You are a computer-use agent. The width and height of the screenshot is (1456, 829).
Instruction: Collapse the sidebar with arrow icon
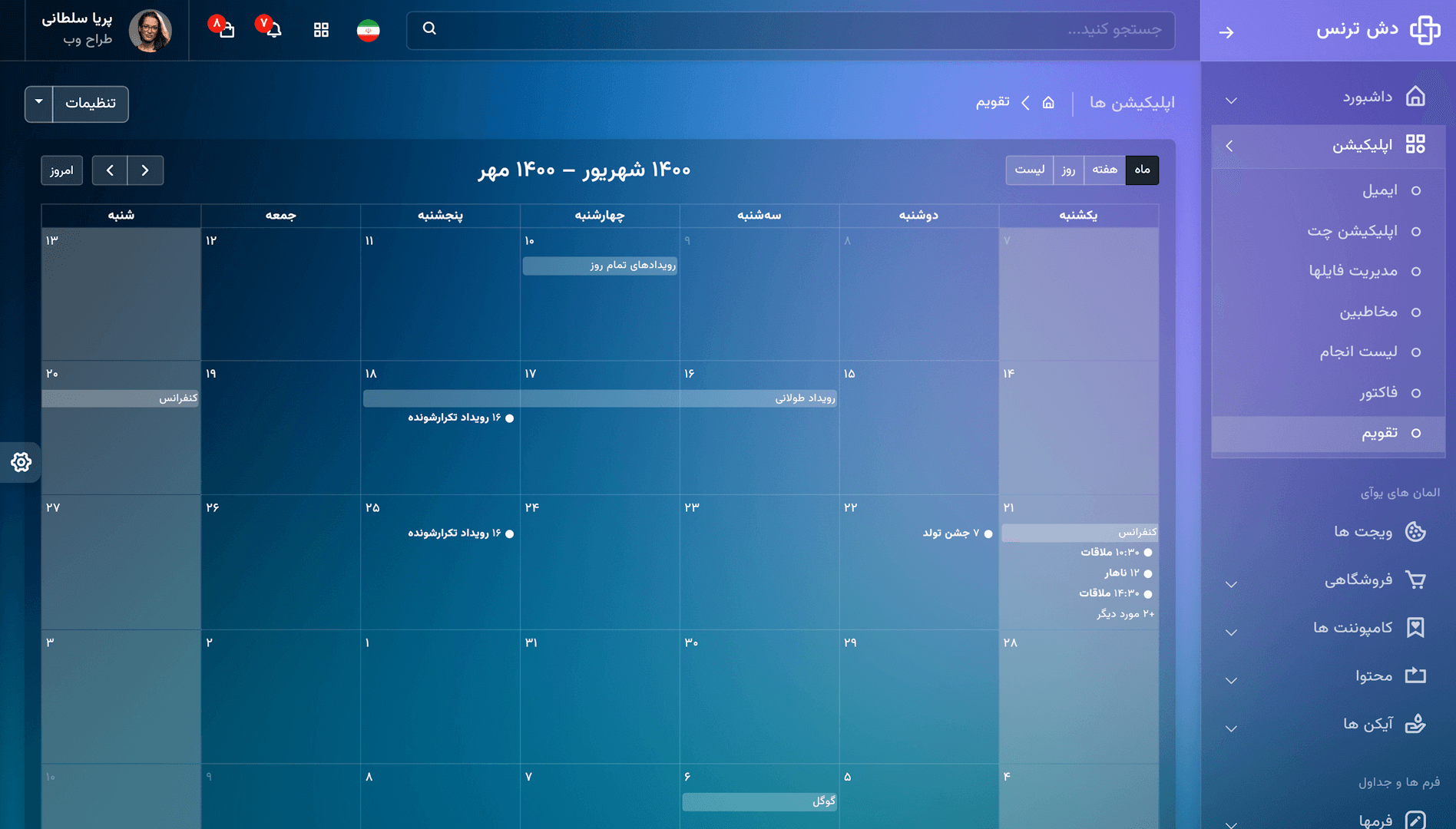(x=1226, y=32)
